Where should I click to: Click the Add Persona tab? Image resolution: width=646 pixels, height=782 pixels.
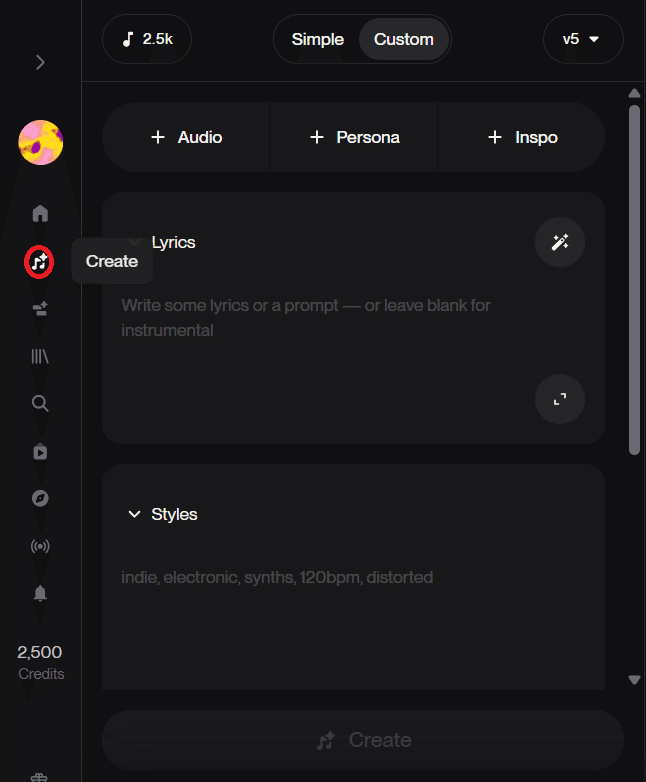coord(354,137)
